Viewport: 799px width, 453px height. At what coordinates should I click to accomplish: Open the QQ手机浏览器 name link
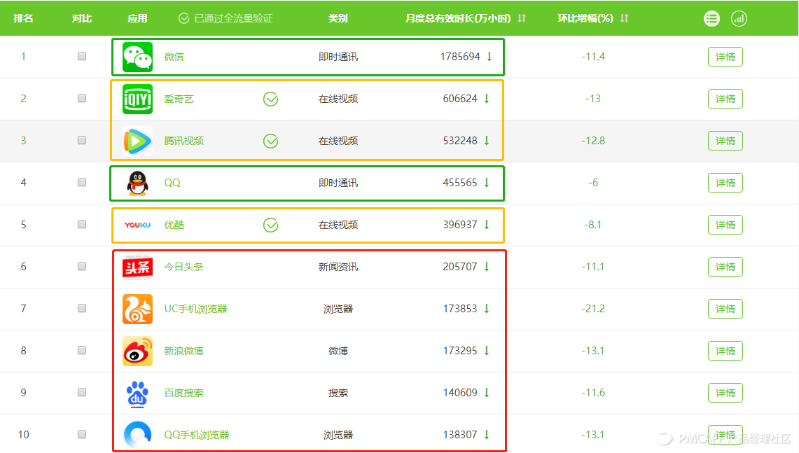(197, 435)
